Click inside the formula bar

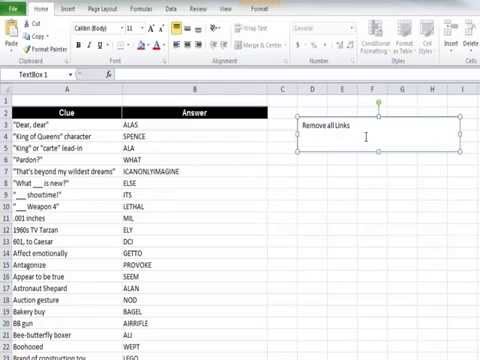click(297, 75)
